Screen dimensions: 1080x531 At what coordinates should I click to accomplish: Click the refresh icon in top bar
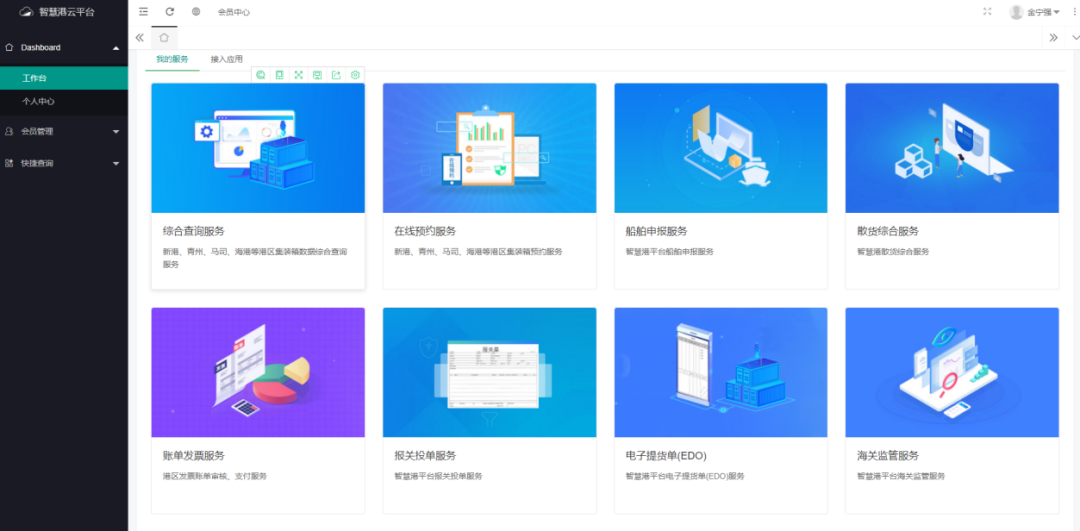[x=169, y=12]
